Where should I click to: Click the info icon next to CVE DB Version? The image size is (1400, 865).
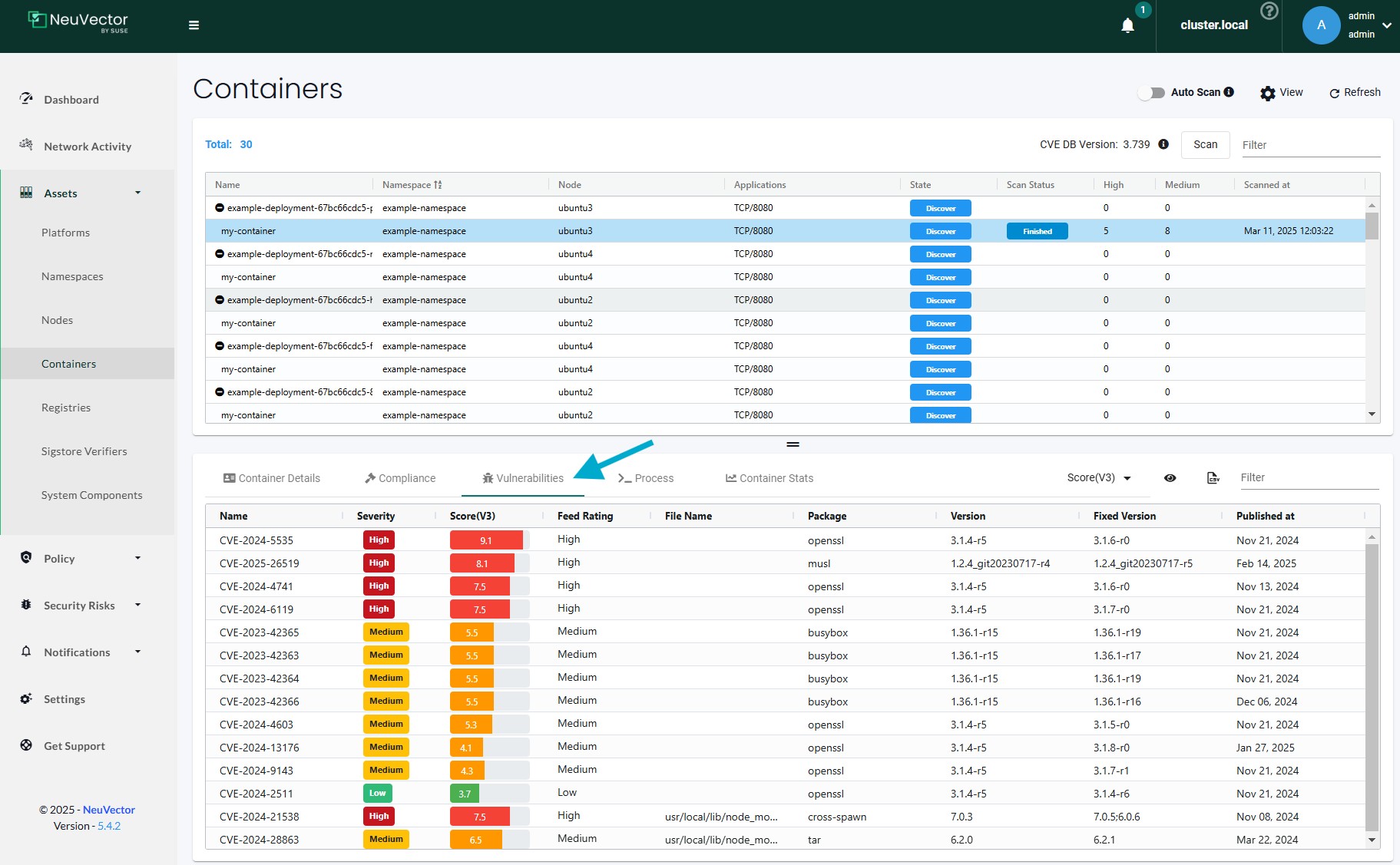coord(1163,144)
